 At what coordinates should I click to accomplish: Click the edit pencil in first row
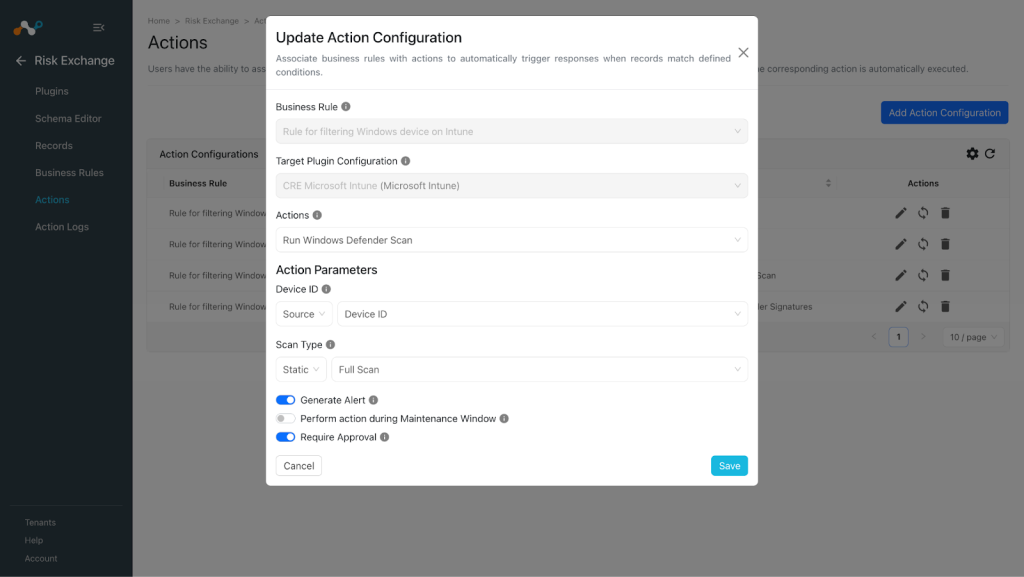click(x=901, y=213)
